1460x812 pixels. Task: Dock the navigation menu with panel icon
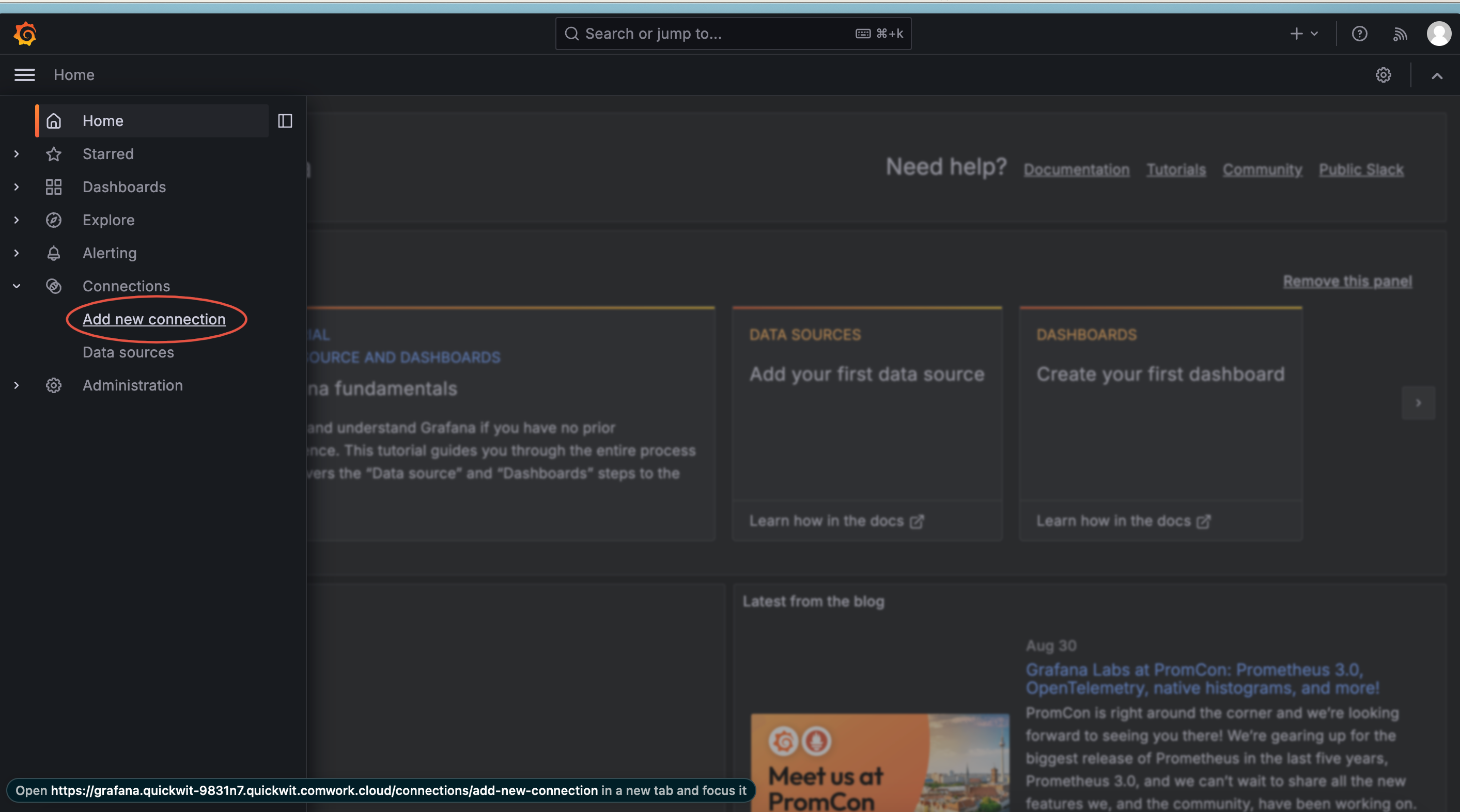click(285, 121)
